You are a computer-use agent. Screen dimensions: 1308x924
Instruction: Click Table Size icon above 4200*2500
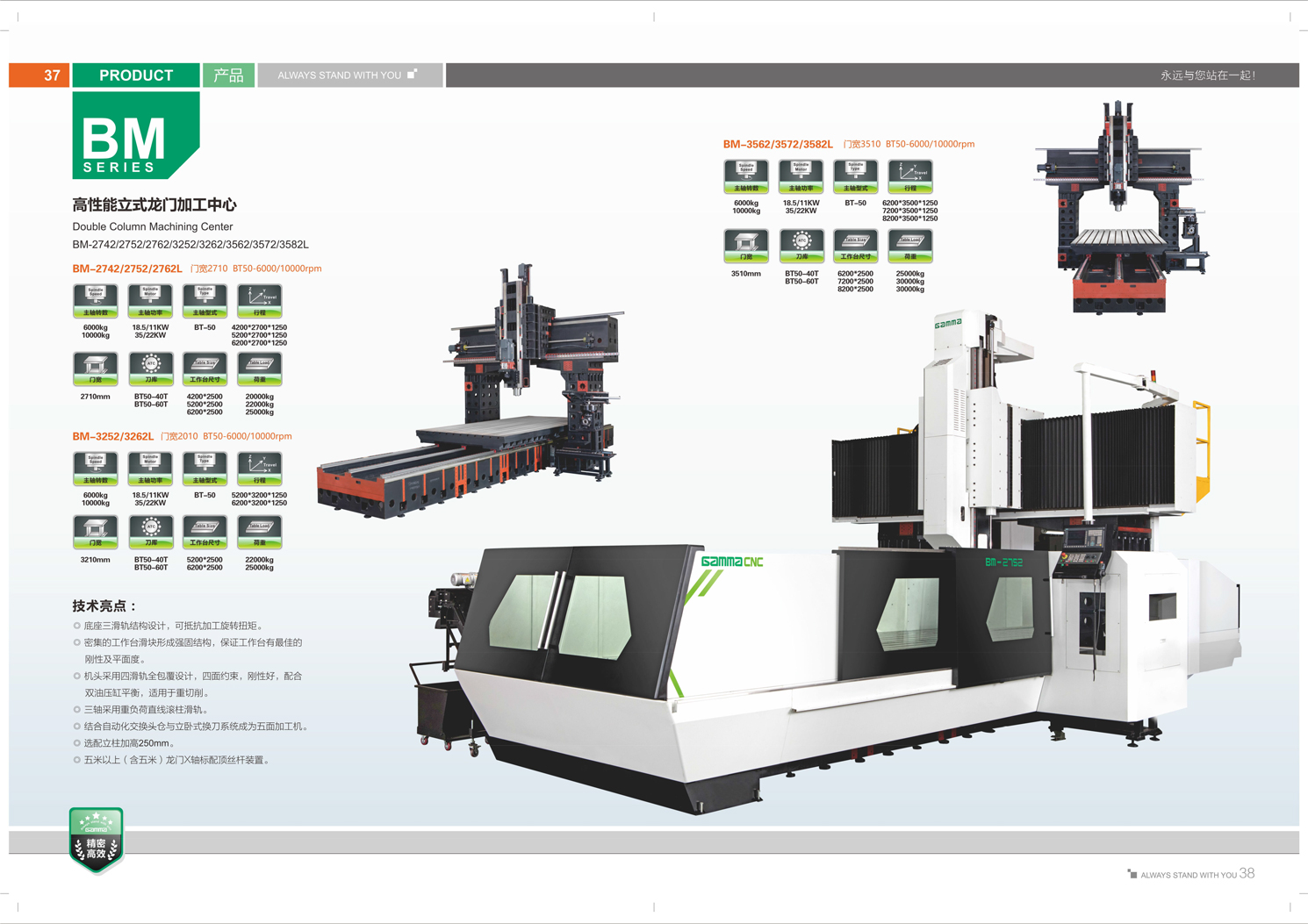coord(205,369)
